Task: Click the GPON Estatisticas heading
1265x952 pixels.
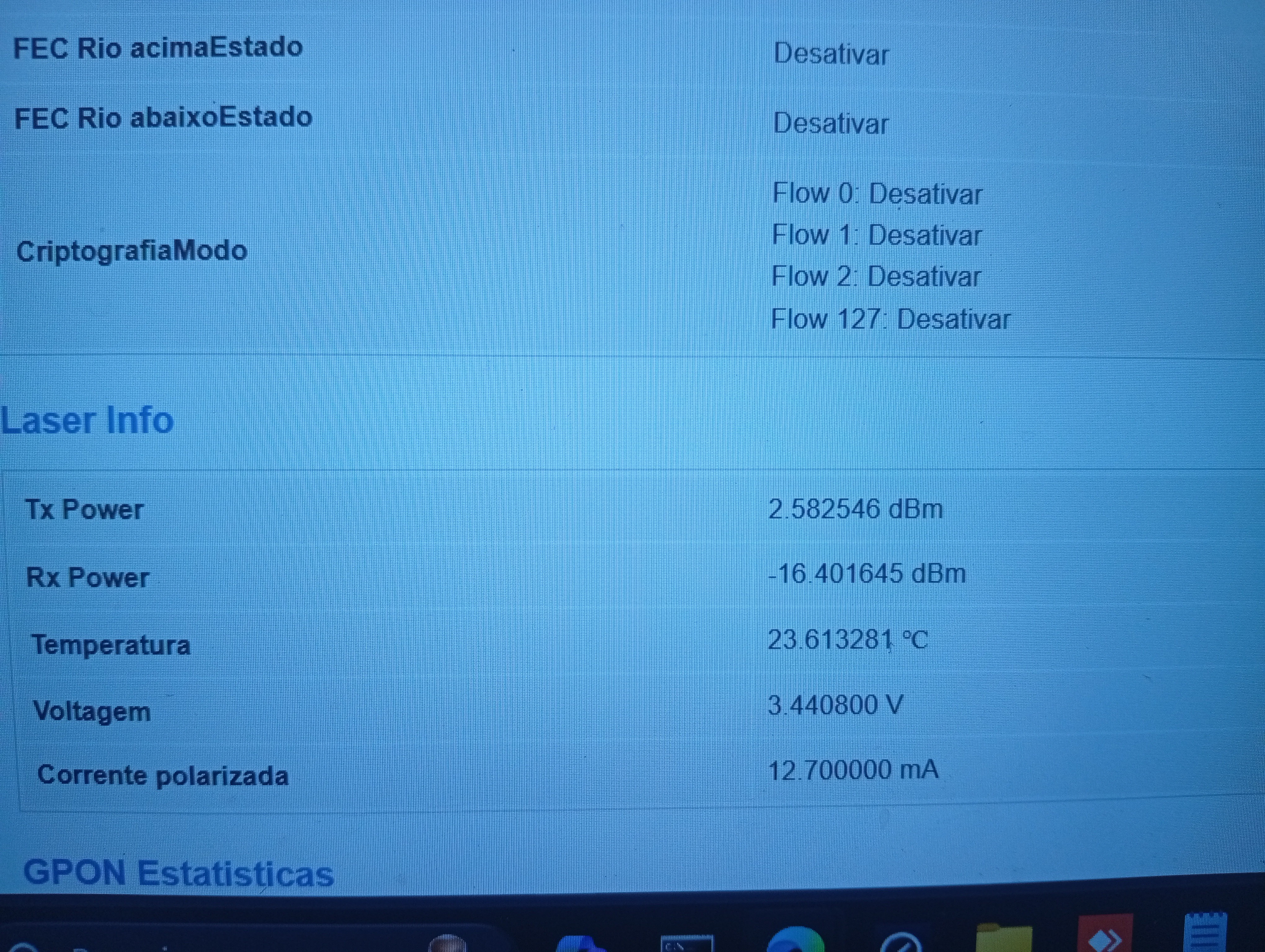Action: pos(178,873)
